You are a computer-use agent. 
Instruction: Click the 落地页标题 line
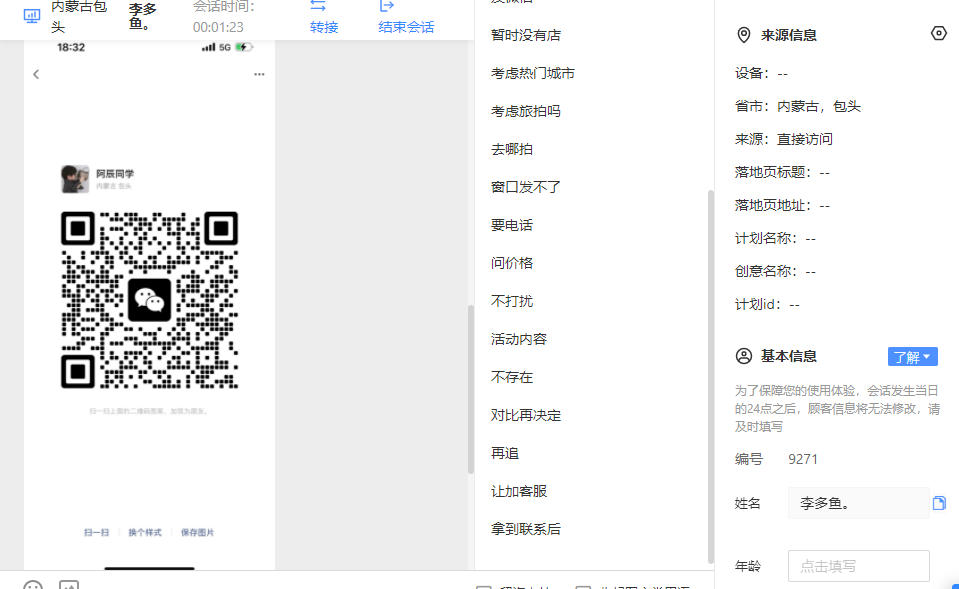pyautogui.click(x=782, y=172)
